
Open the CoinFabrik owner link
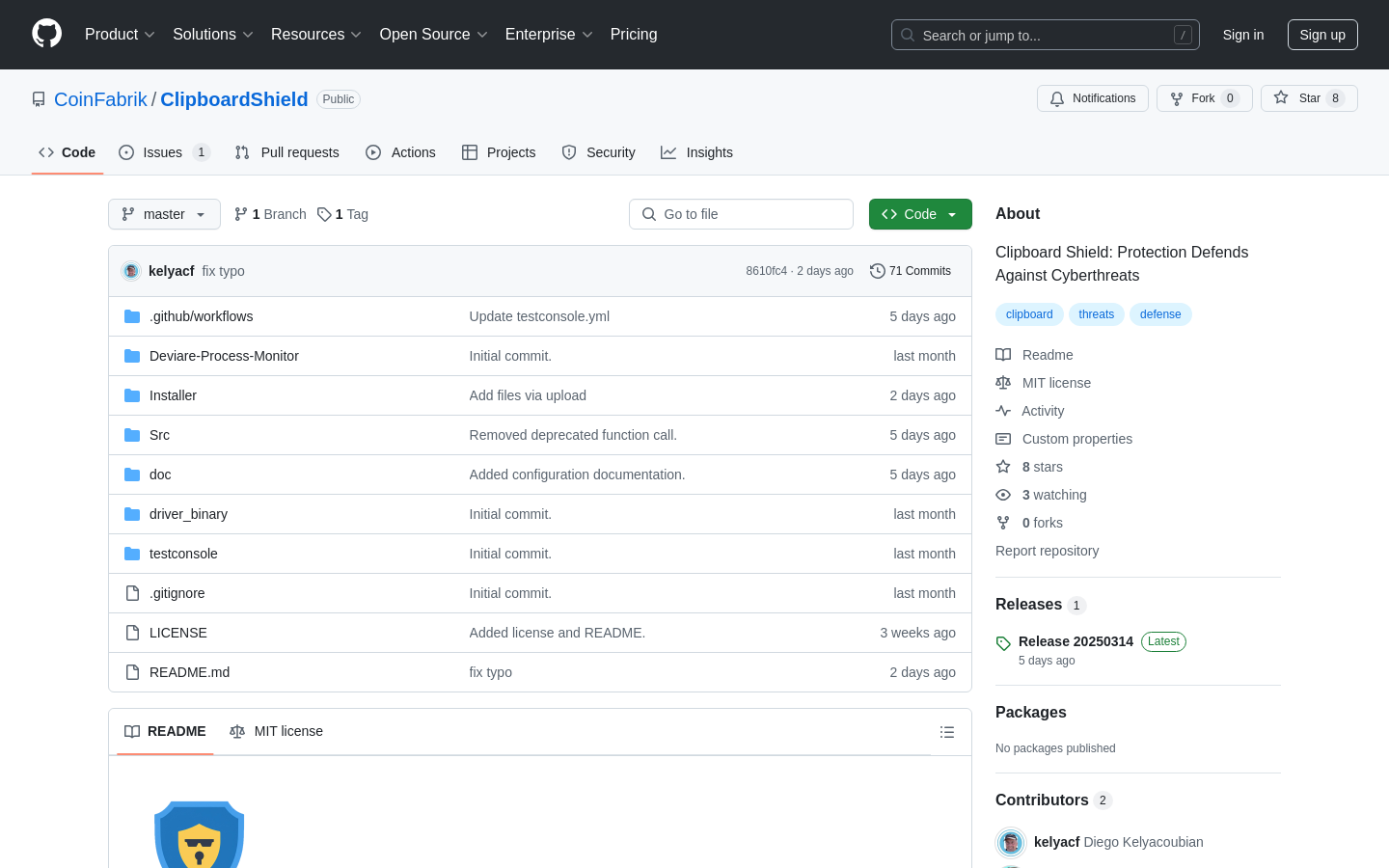[100, 99]
